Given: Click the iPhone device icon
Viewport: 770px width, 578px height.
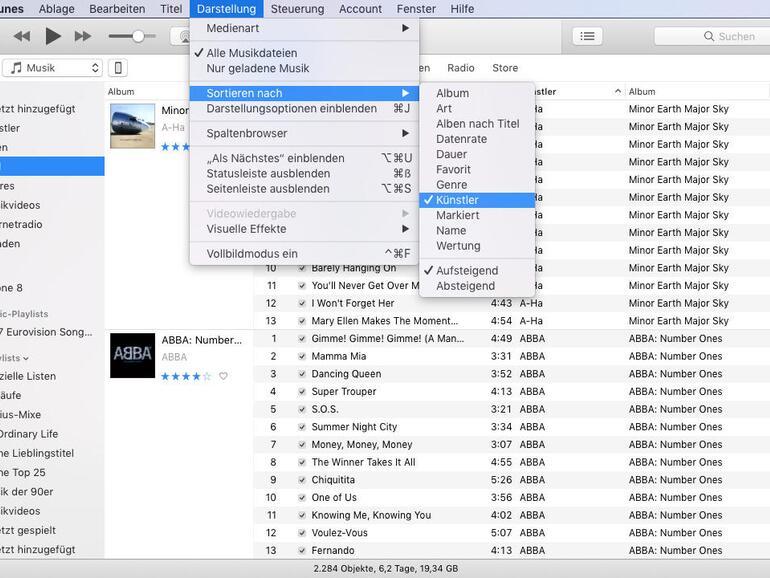Looking at the screenshot, I should click(x=118, y=68).
